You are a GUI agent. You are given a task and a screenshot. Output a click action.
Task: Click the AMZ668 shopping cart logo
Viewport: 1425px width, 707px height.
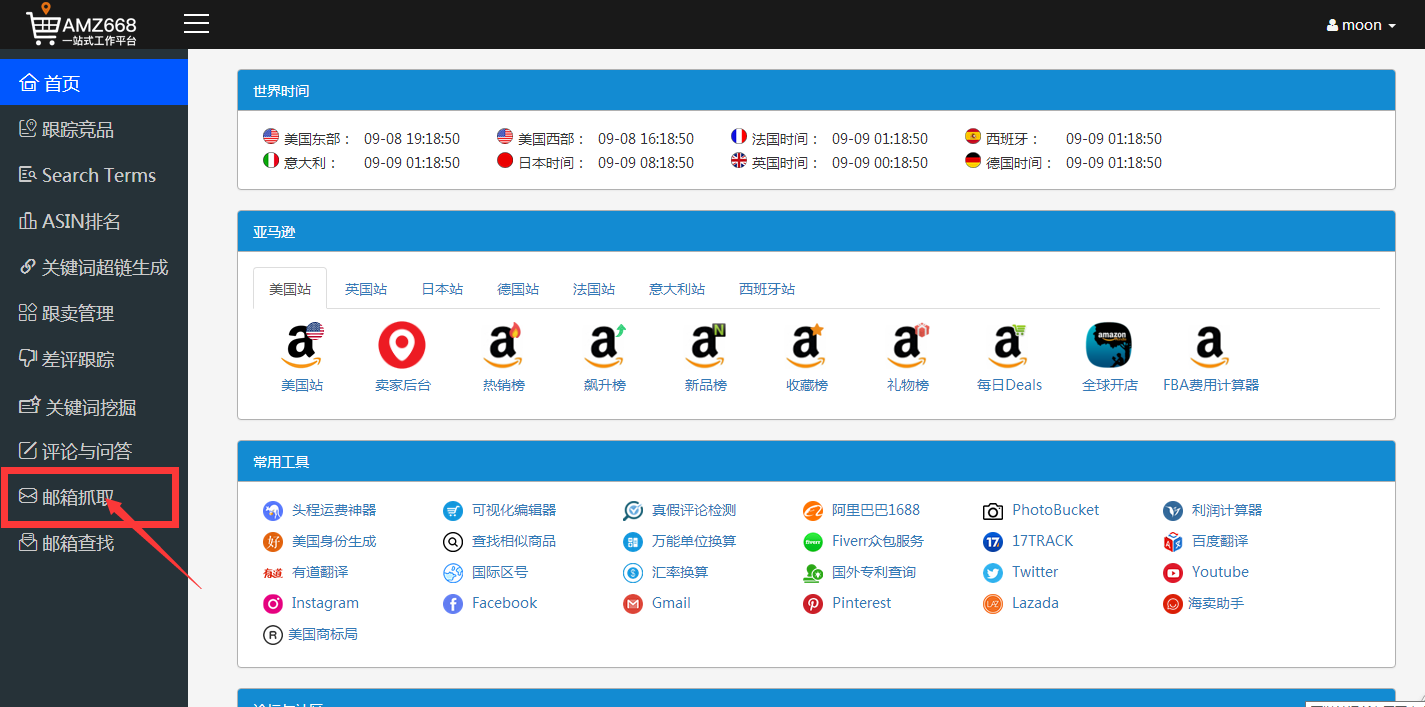pyautogui.click(x=81, y=25)
